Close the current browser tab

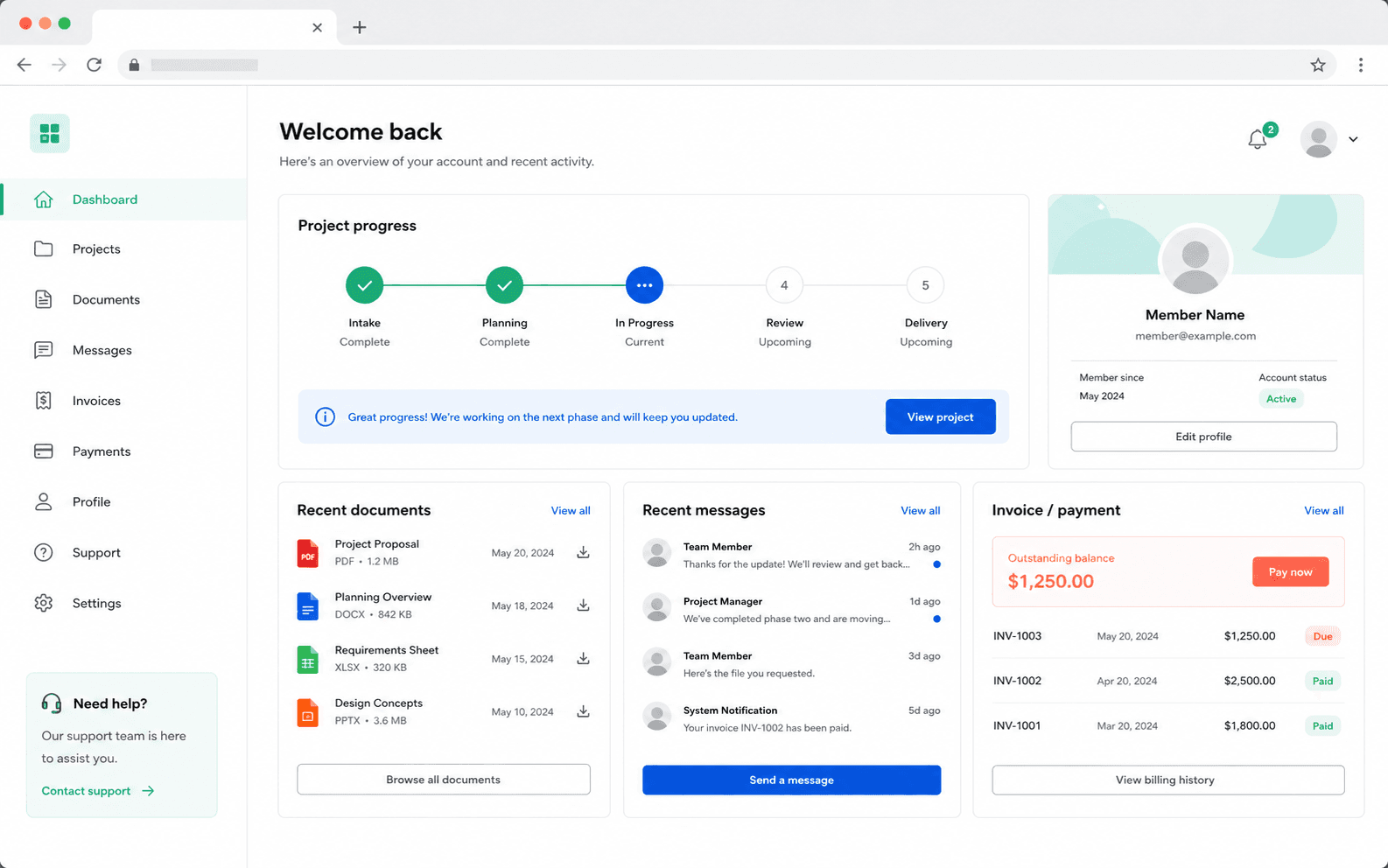(317, 27)
